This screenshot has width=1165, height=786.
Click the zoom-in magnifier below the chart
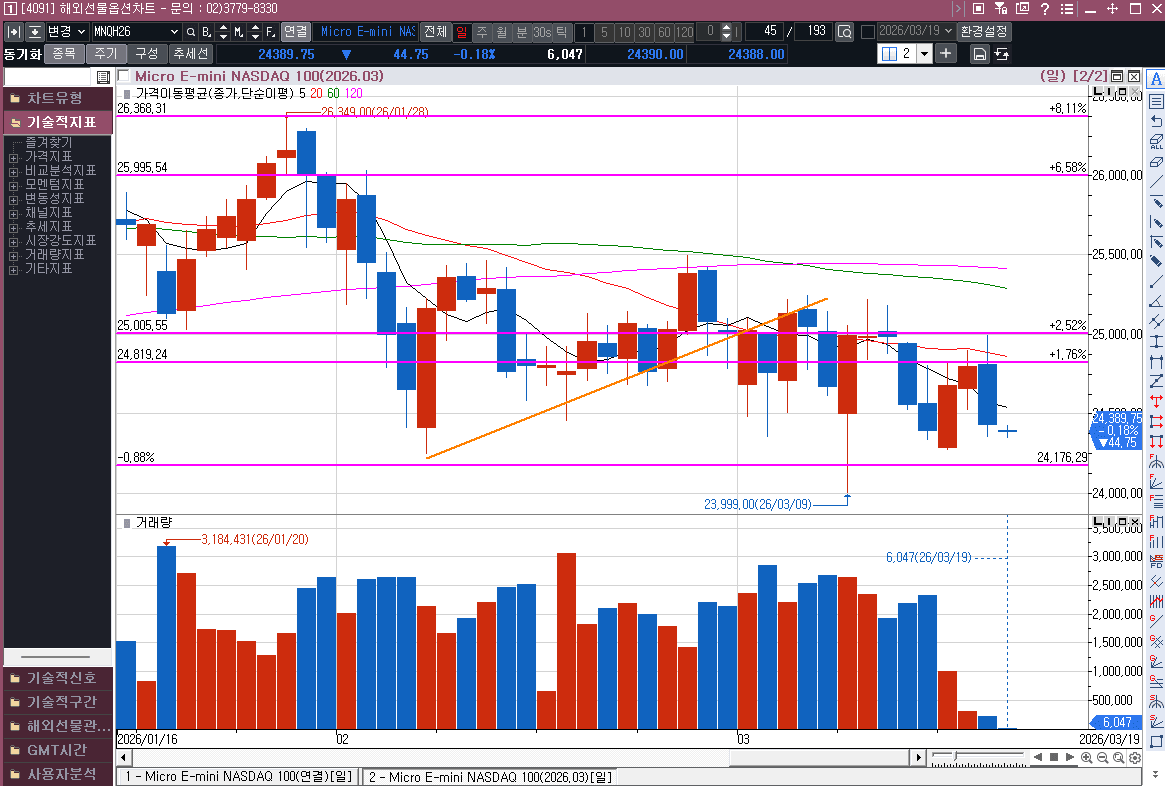pos(1086,758)
